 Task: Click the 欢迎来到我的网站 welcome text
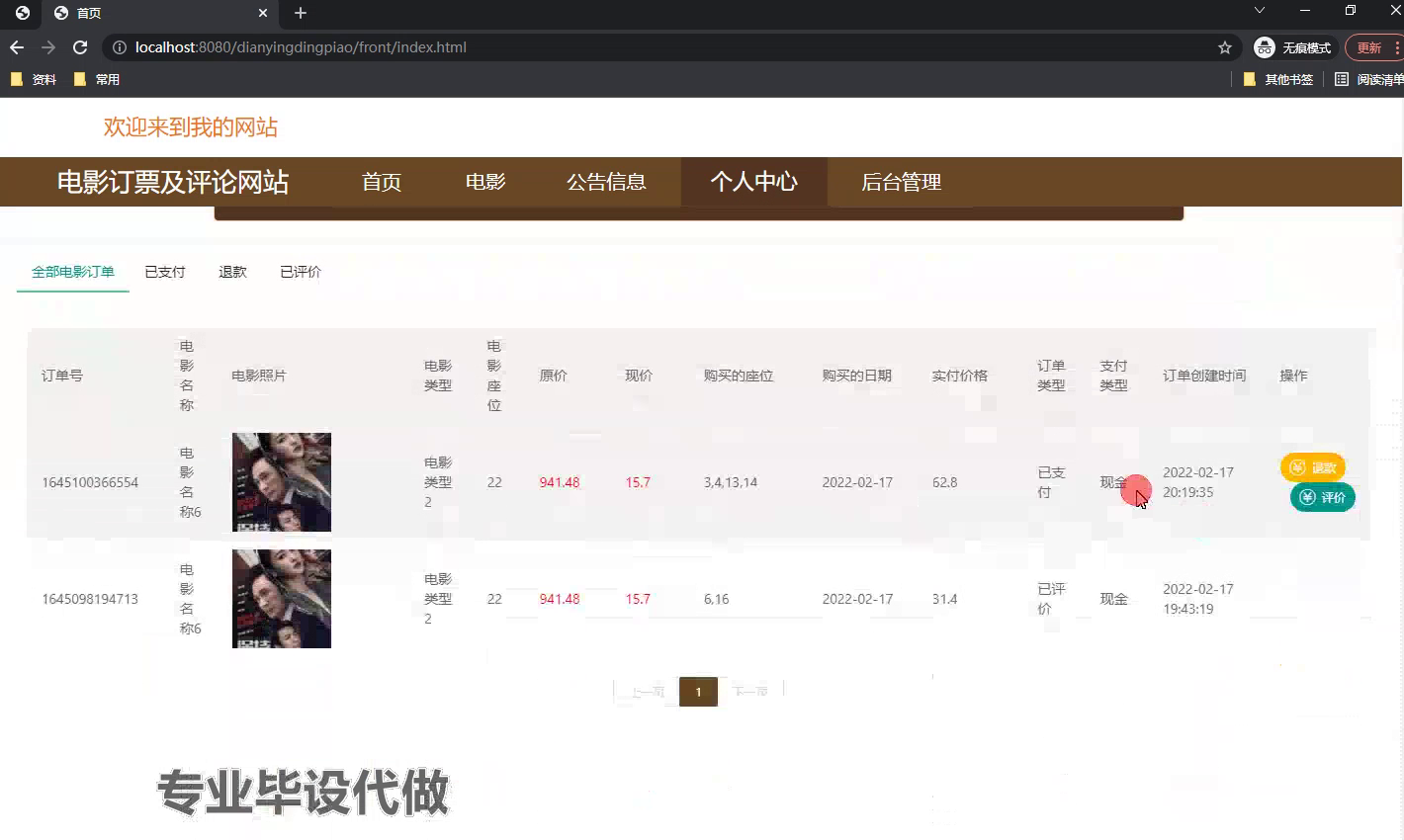(191, 127)
